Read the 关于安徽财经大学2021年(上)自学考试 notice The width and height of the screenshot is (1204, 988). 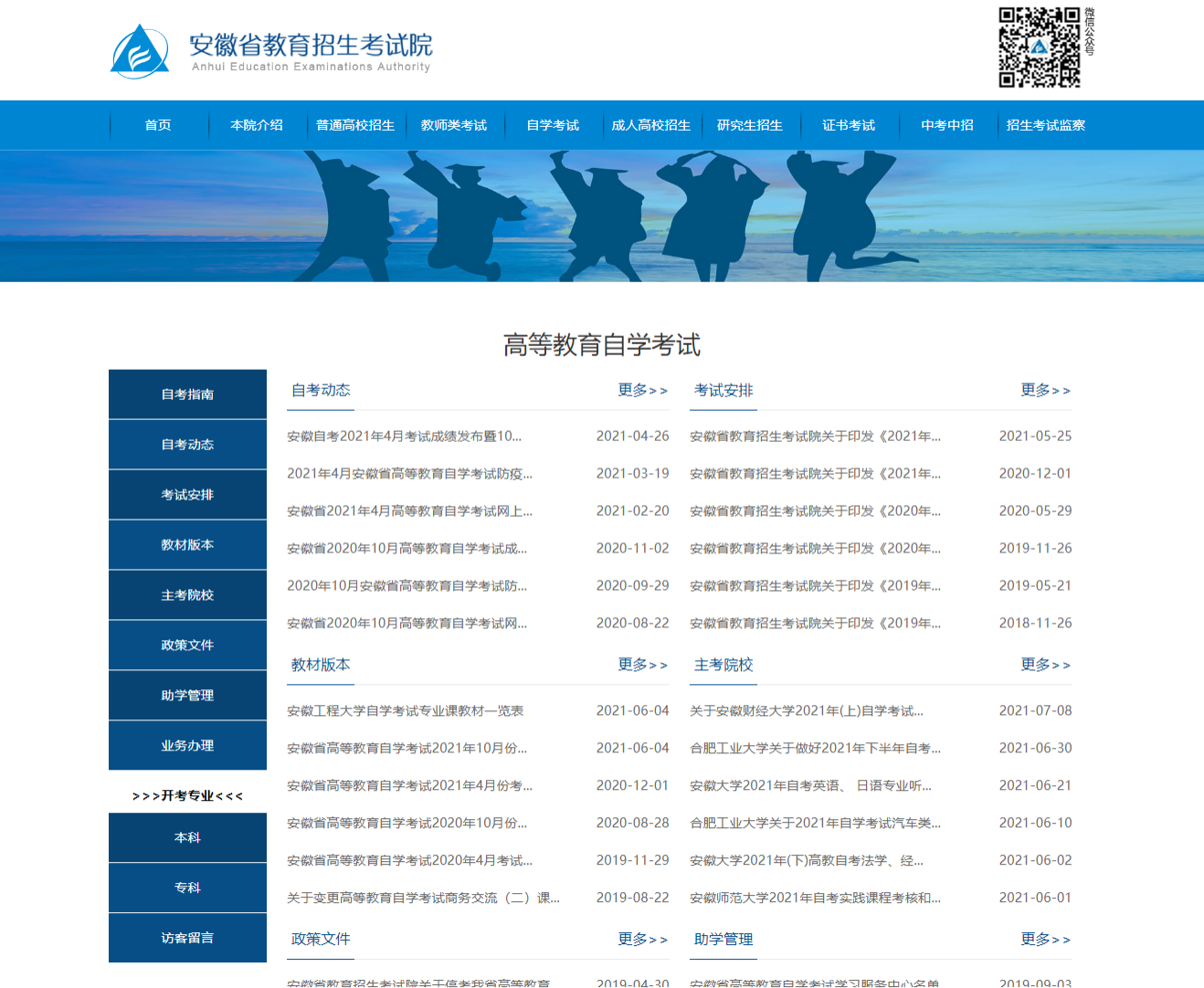pos(806,711)
